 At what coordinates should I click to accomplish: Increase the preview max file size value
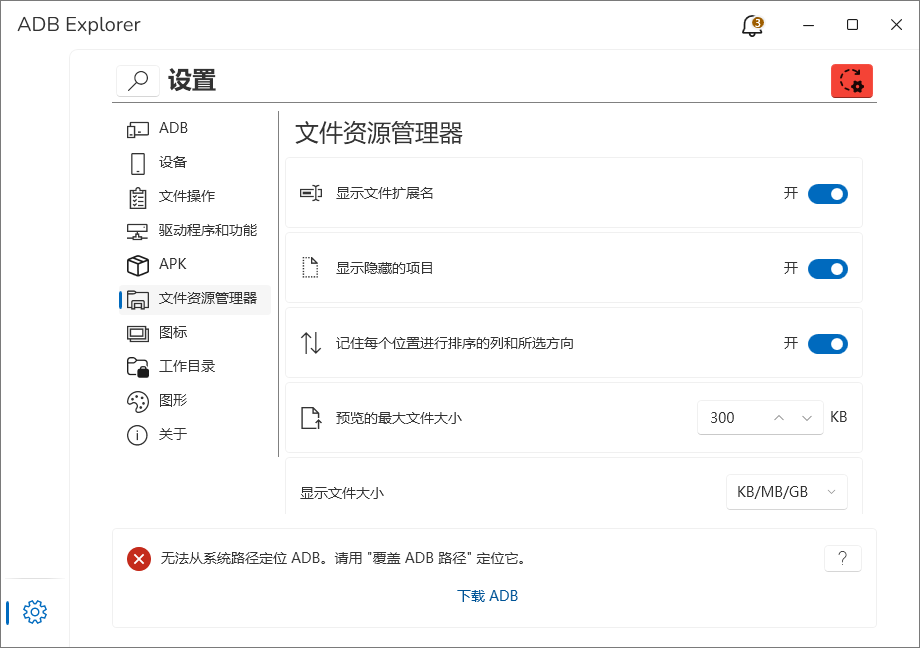pyautogui.click(x=779, y=418)
